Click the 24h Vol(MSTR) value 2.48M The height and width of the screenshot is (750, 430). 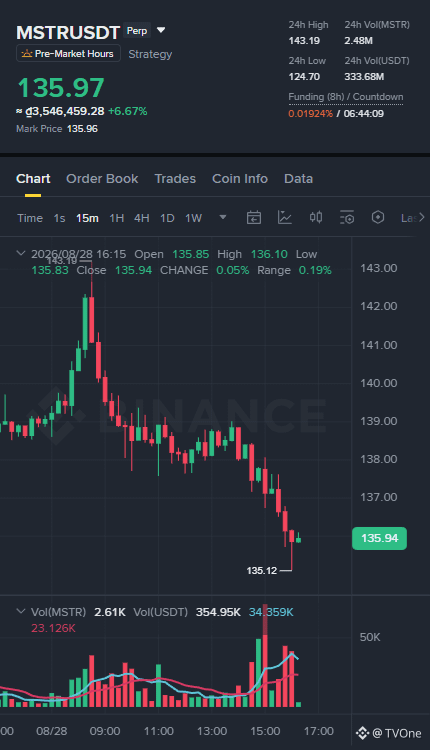click(x=358, y=41)
